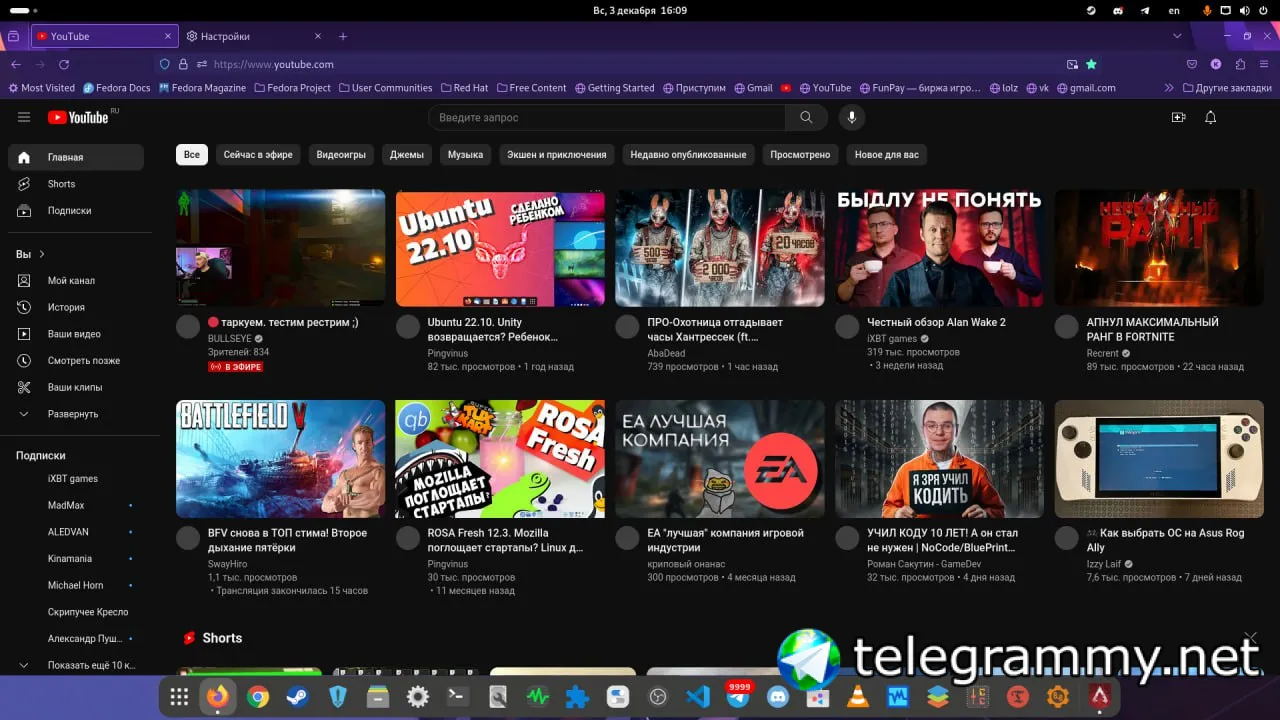This screenshot has height=720, width=1280.
Task: Open the en keyboard layout selector
Action: [1174, 10]
